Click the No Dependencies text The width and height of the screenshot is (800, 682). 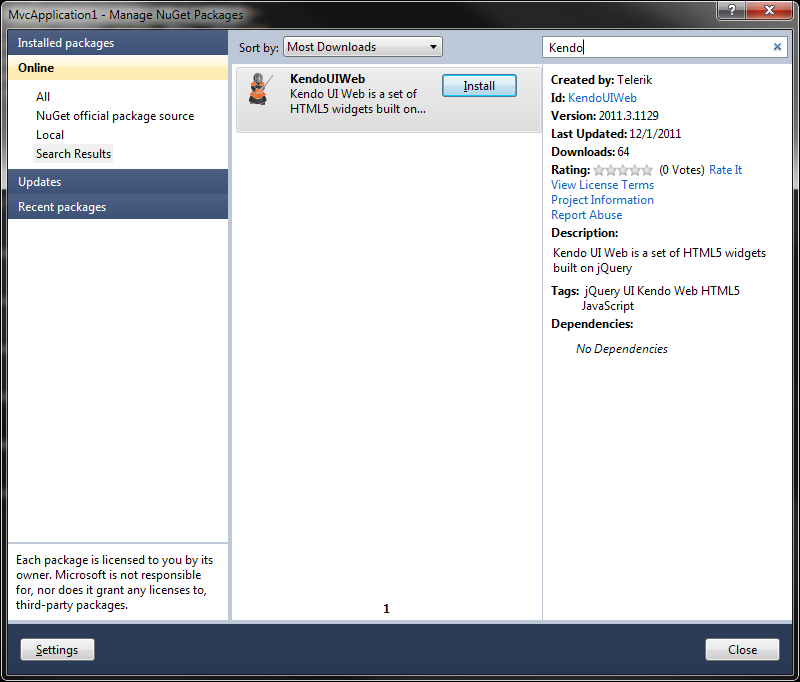click(621, 349)
